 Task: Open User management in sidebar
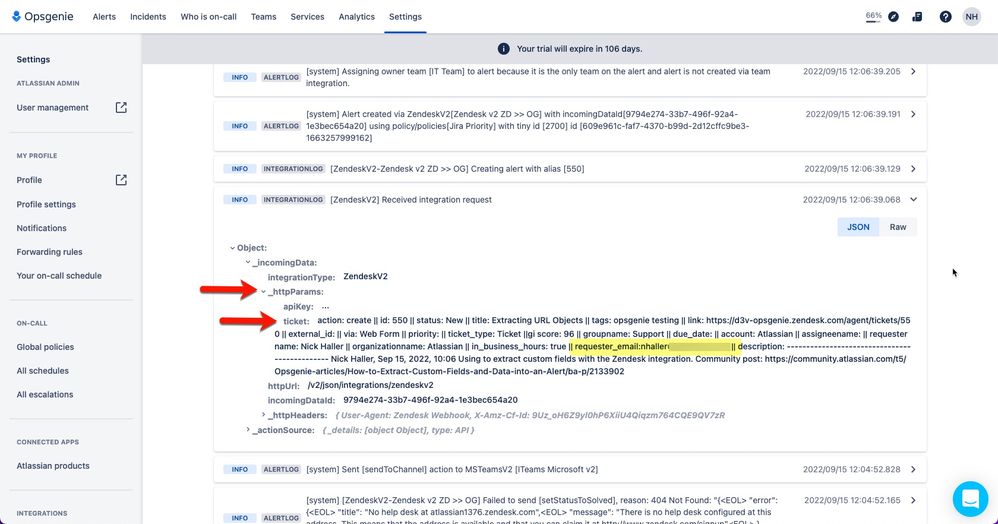53,108
